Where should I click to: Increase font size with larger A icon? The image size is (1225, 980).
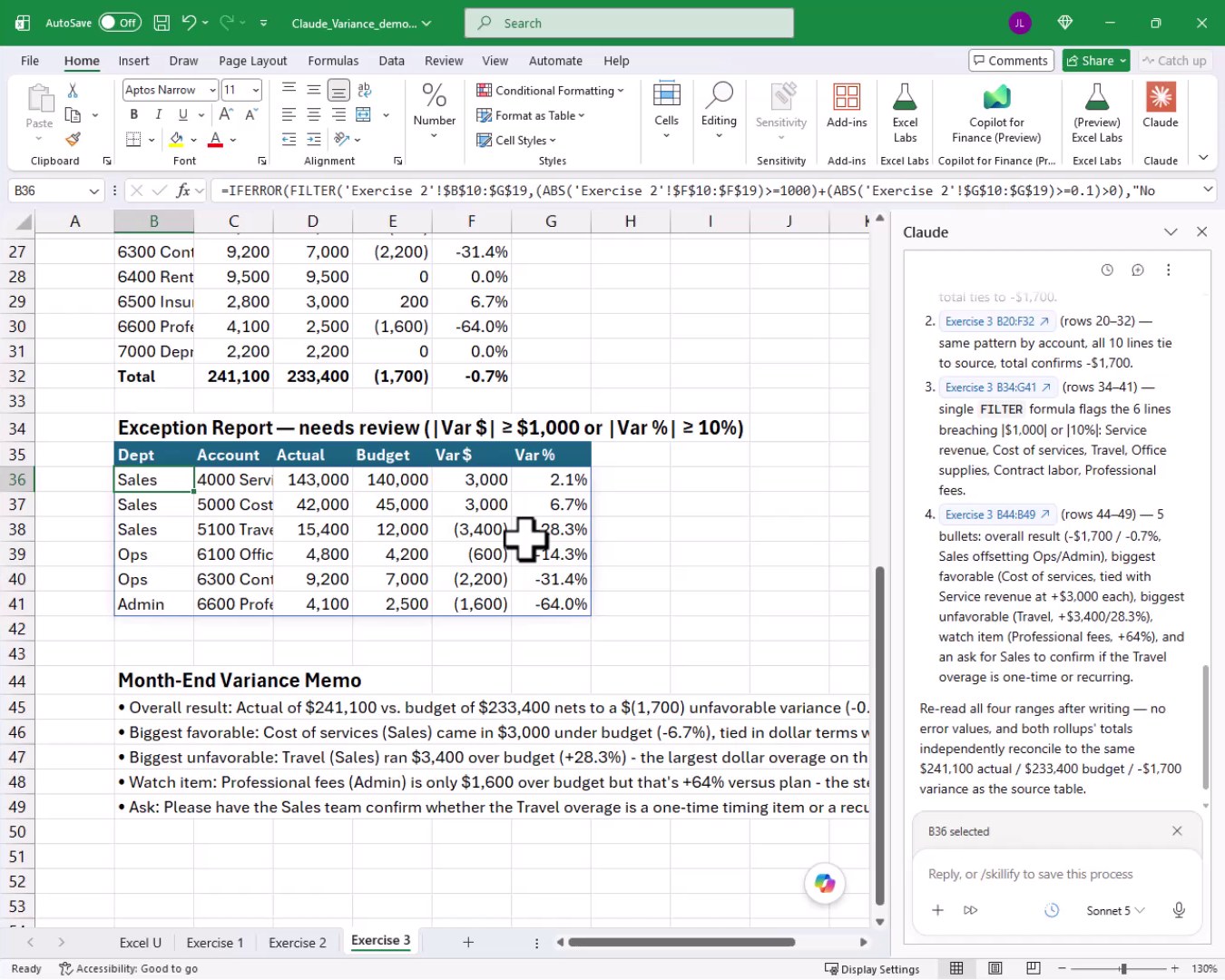pos(226,114)
